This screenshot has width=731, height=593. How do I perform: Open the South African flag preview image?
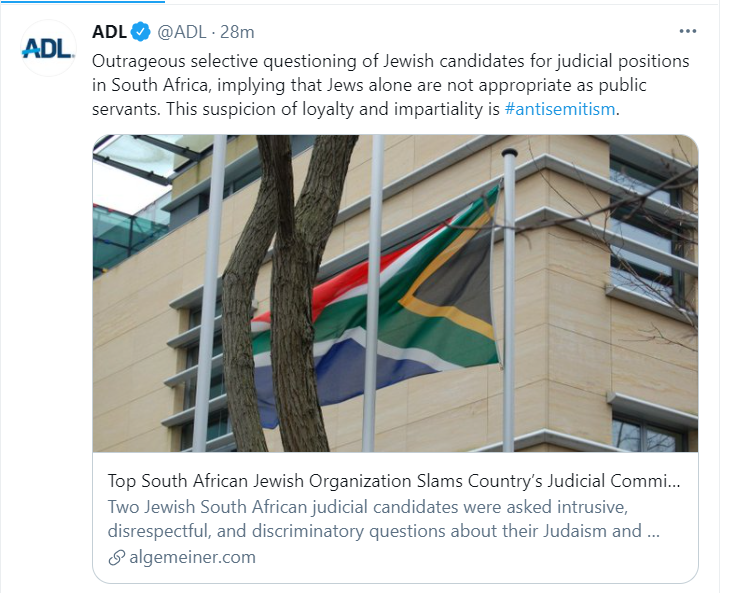[395, 293]
